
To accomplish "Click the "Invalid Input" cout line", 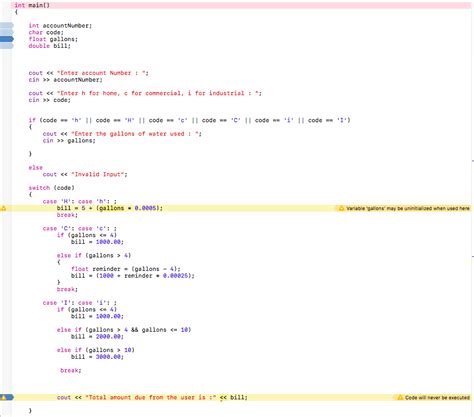I will coord(85,174).
